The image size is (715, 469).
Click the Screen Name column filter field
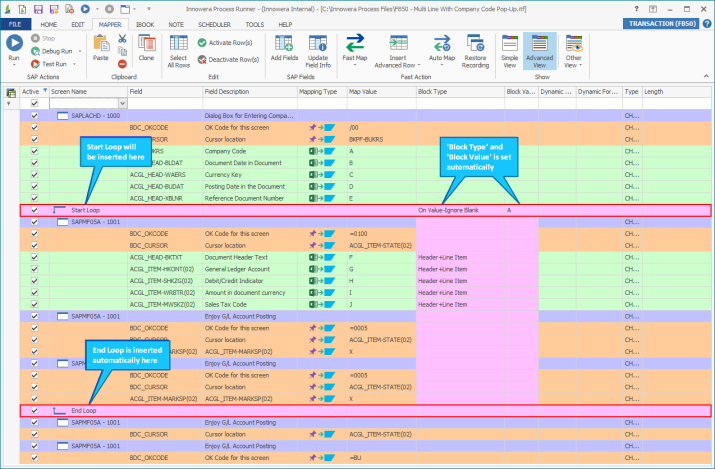[83, 103]
